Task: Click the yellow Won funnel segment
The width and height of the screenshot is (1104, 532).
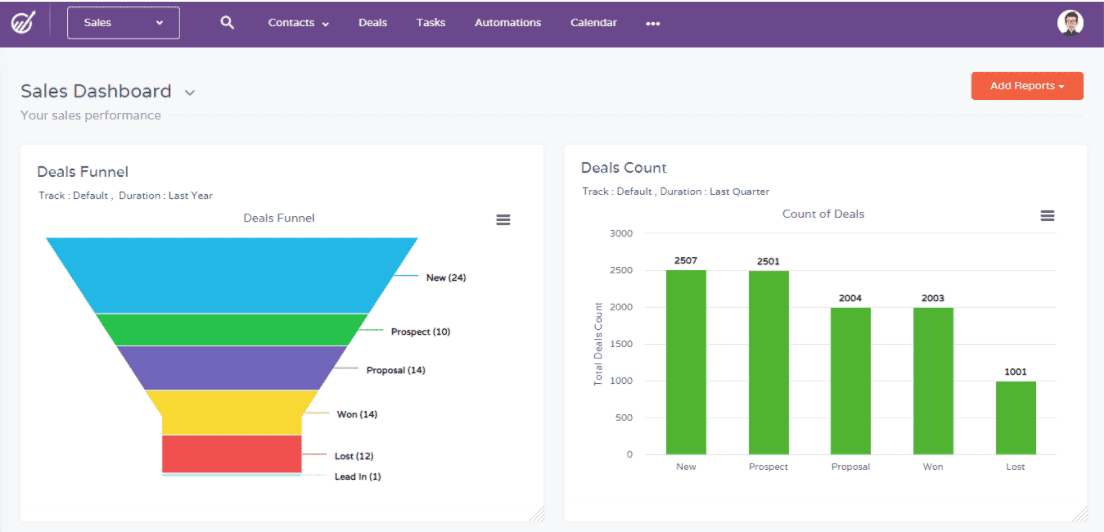Action: pos(232,412)
